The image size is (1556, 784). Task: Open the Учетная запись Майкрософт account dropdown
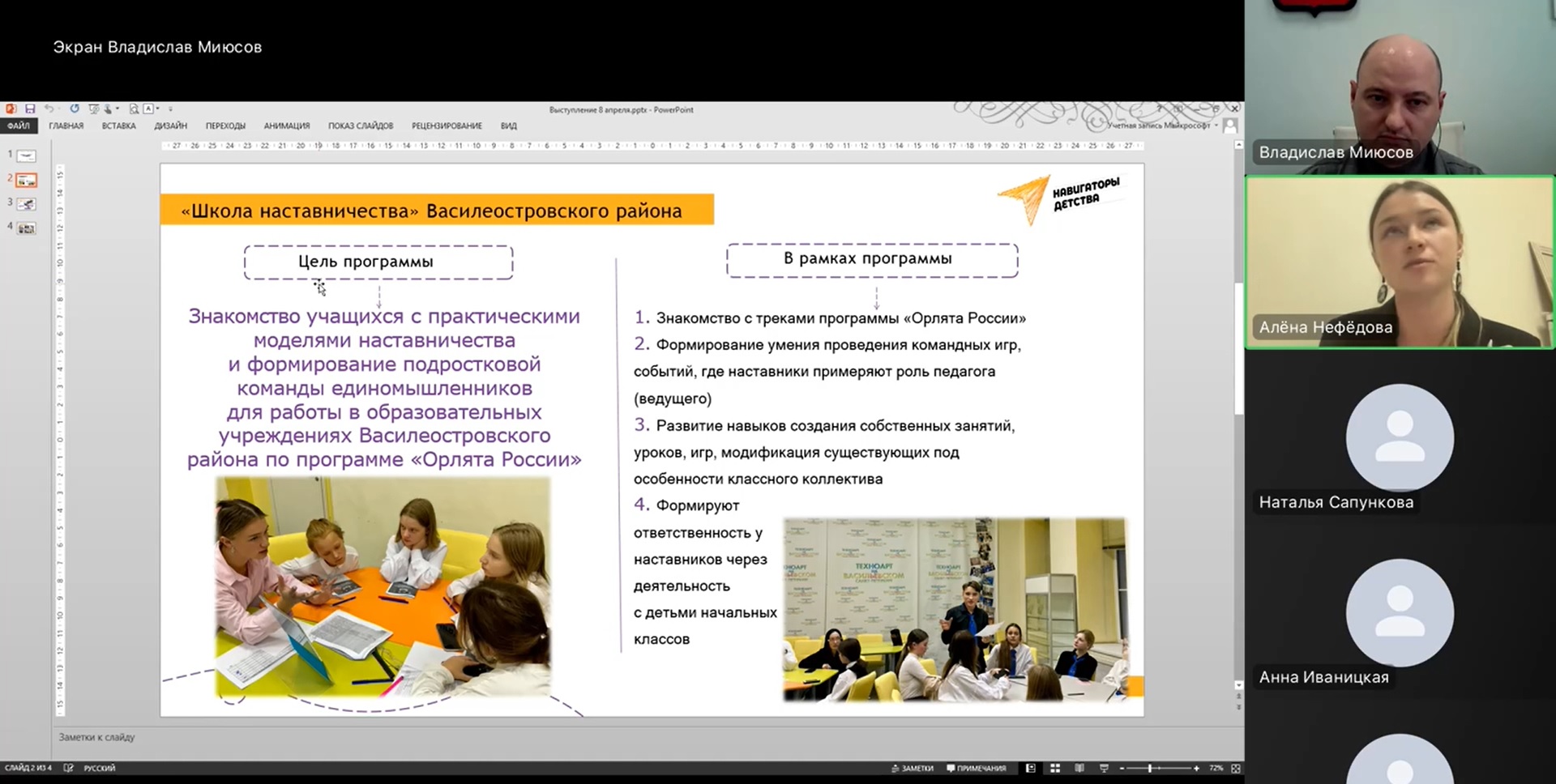(1163, 126)
